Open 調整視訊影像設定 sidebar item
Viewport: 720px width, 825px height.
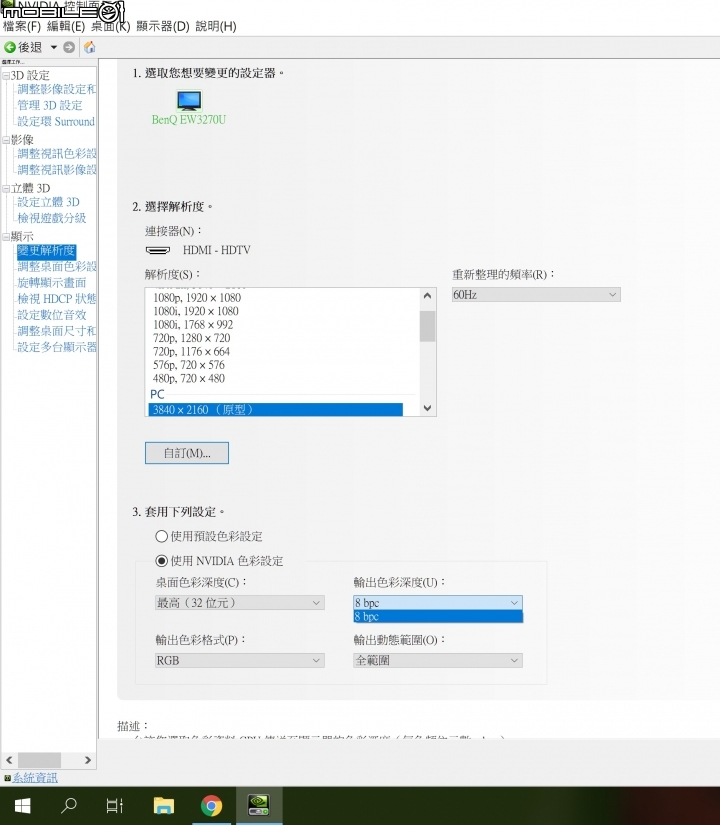[56, 169]
